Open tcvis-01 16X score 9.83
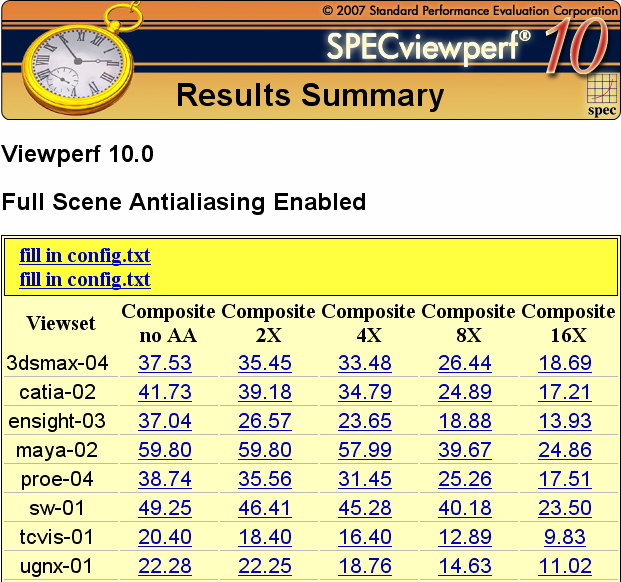Screen dimensions: 621x582 coord(565,537)
